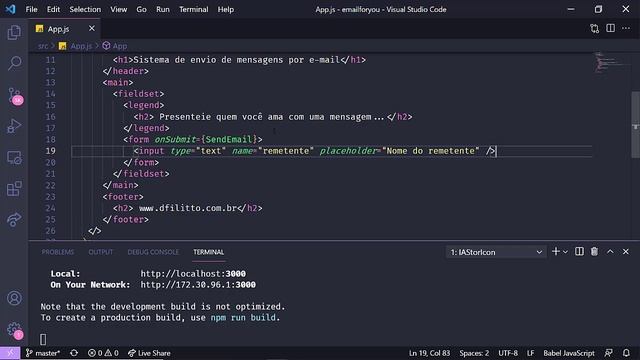Open the Run menu
640x360 pixels.
(162, 9)
